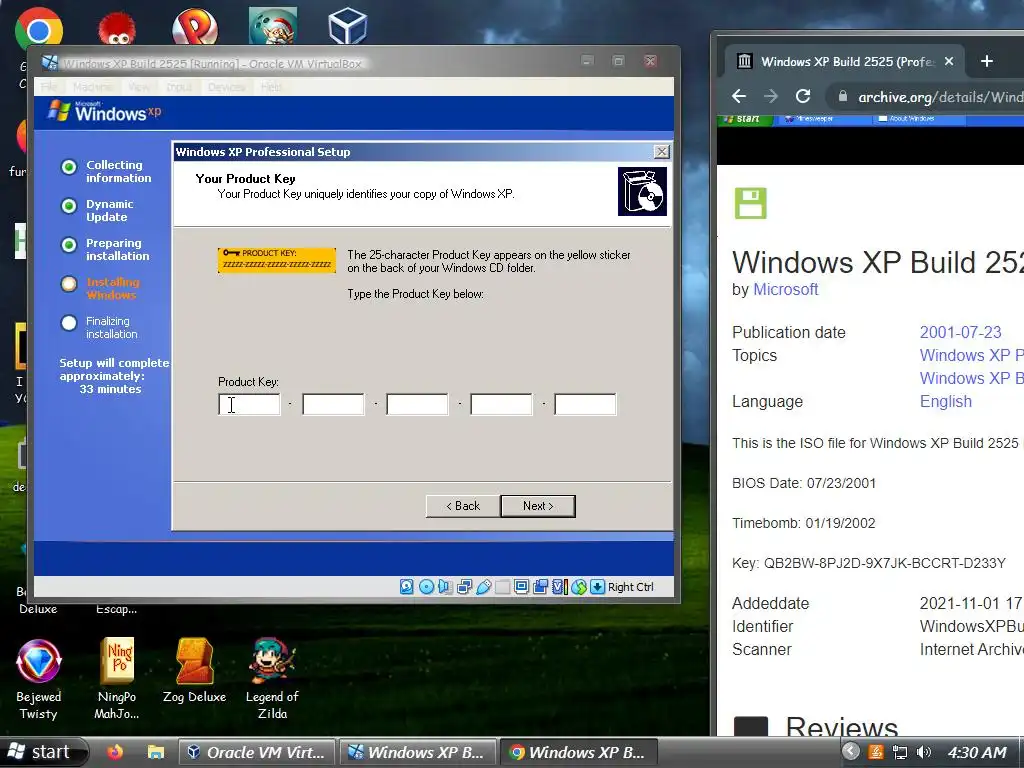This screenshot has width=1024, height=768.
Task: Switch to Windows XP B... taskbar button with Chrome icon
Action: point(579,752)
